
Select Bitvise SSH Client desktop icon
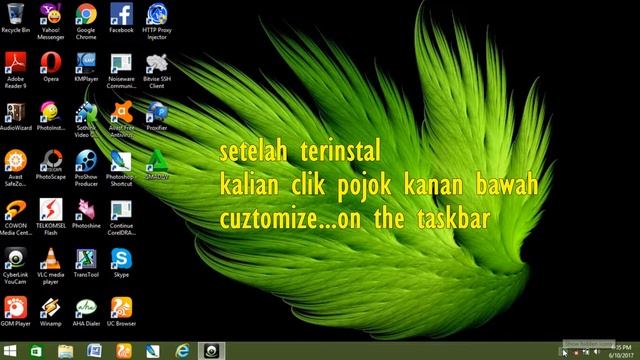coord(157,71)
